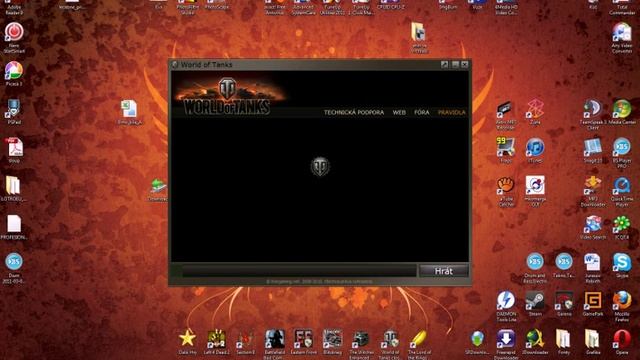Select the Blitzkrieg desktop icon
640x360 pixels.
click(332, 339)
